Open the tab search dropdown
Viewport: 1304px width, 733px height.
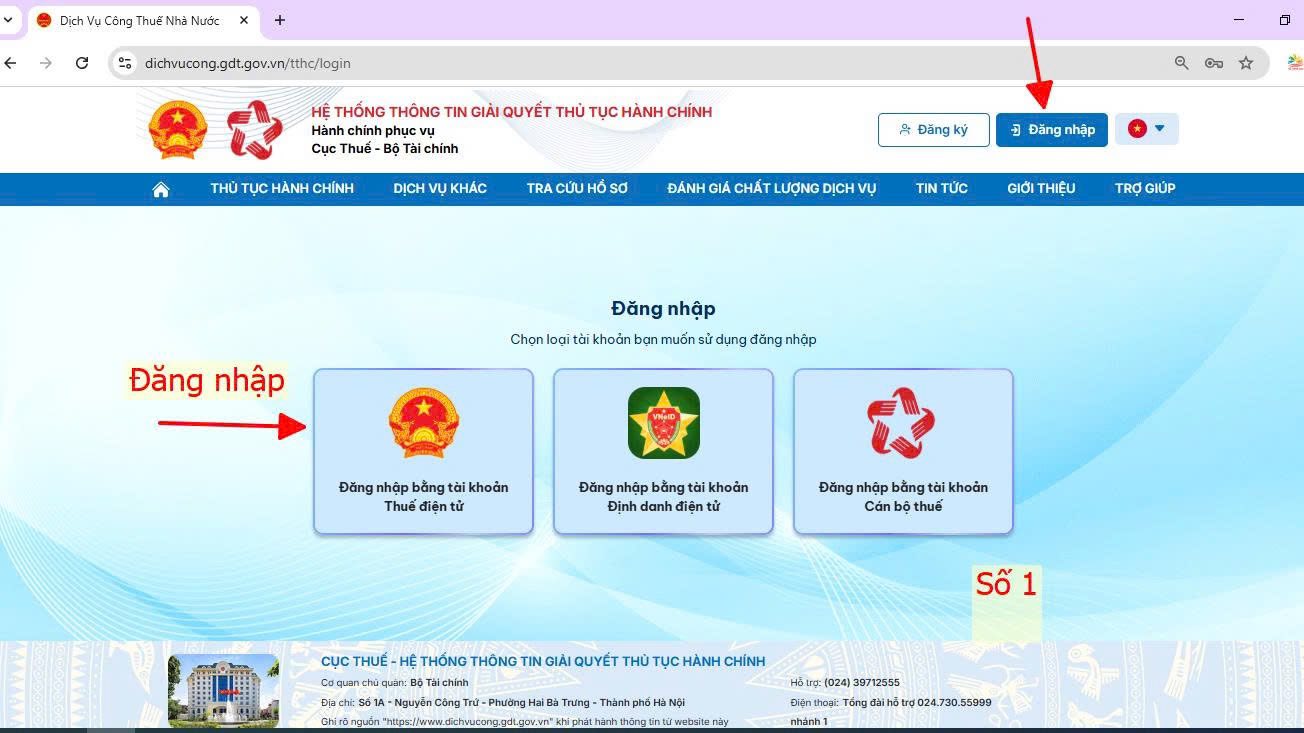click(8, 20)
